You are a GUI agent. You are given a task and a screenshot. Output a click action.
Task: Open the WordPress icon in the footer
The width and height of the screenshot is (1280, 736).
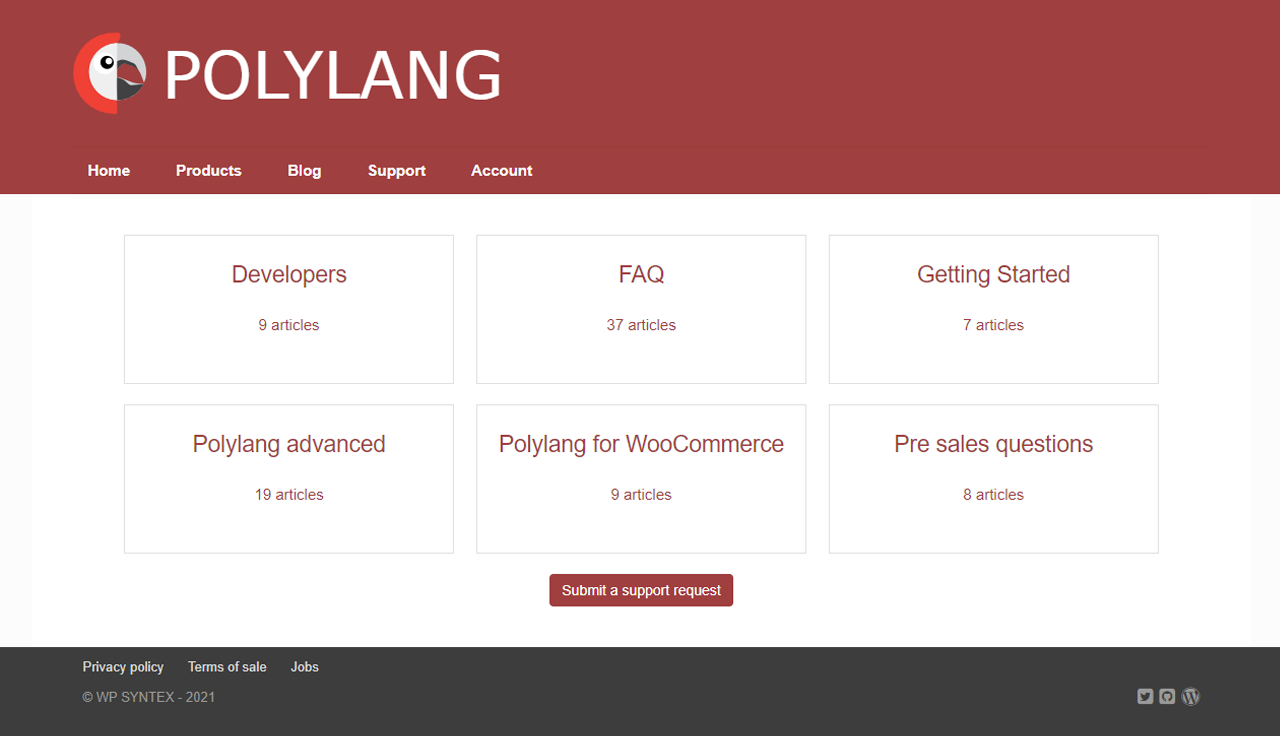coord(1190,696)
